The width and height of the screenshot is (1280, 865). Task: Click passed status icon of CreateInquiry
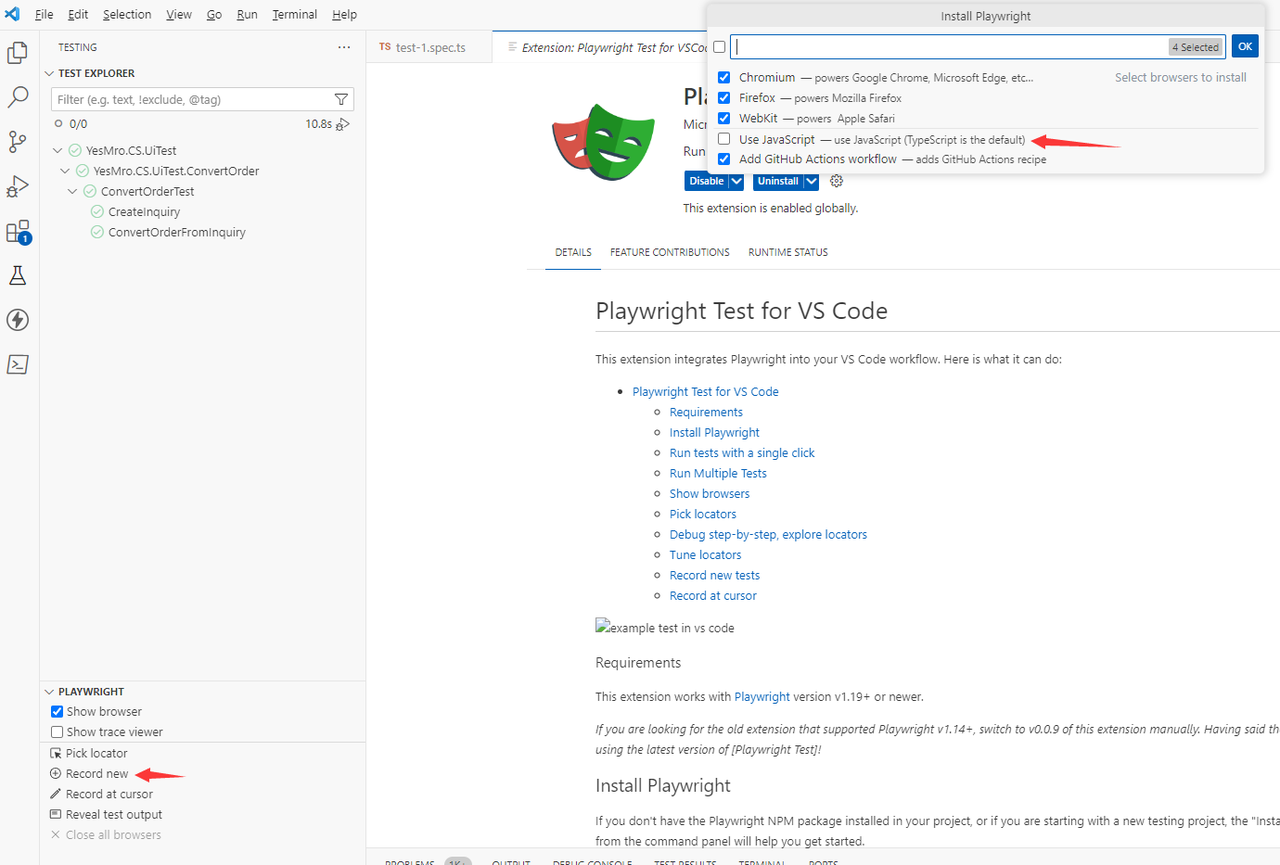97,212
